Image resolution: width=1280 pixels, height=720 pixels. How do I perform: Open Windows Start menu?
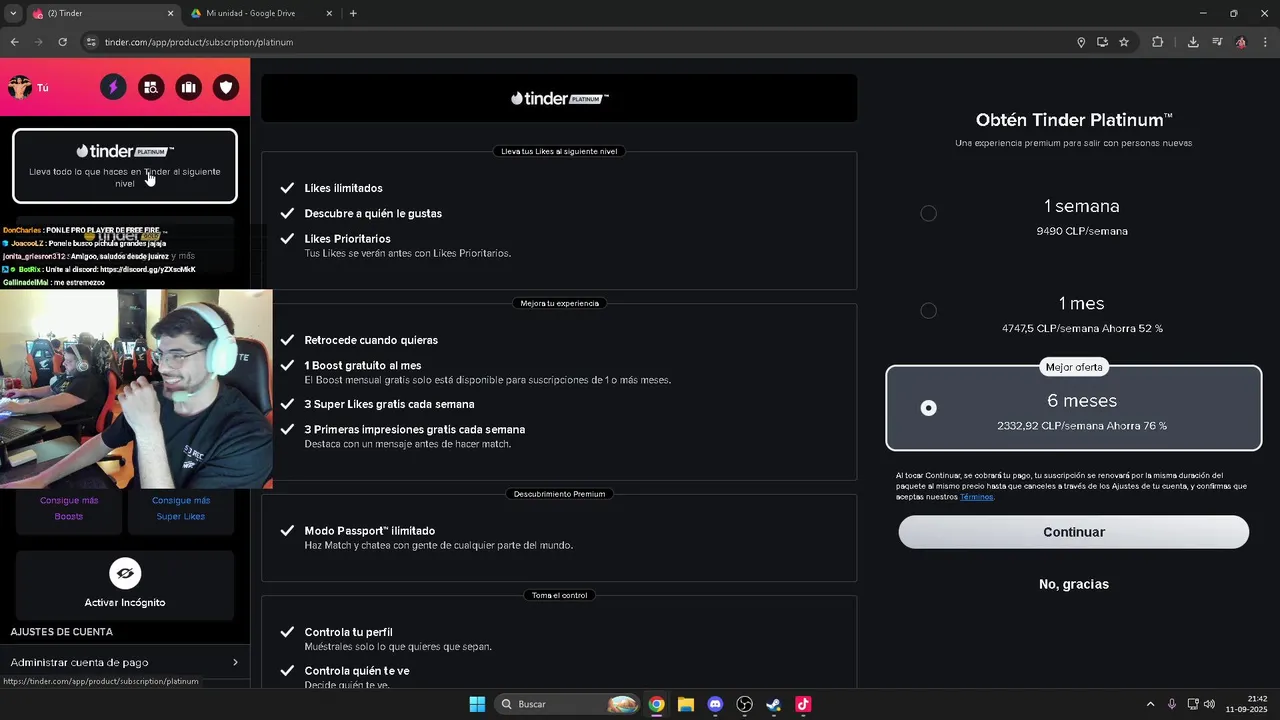[x=477, y=704]
